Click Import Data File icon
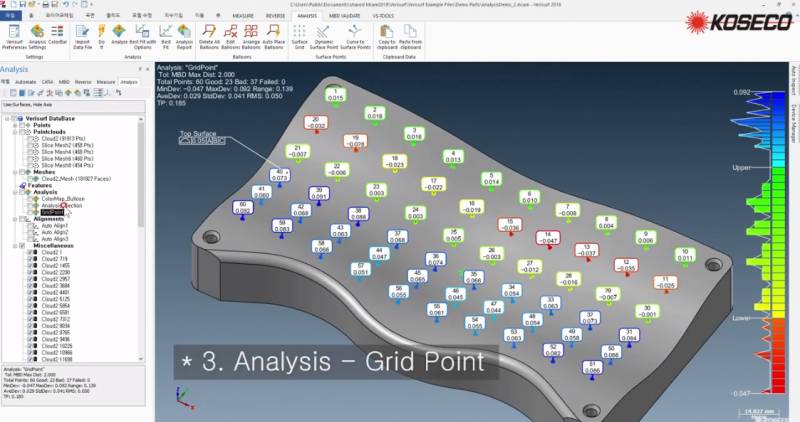The image size is (800, 422). tap(83, 33)
